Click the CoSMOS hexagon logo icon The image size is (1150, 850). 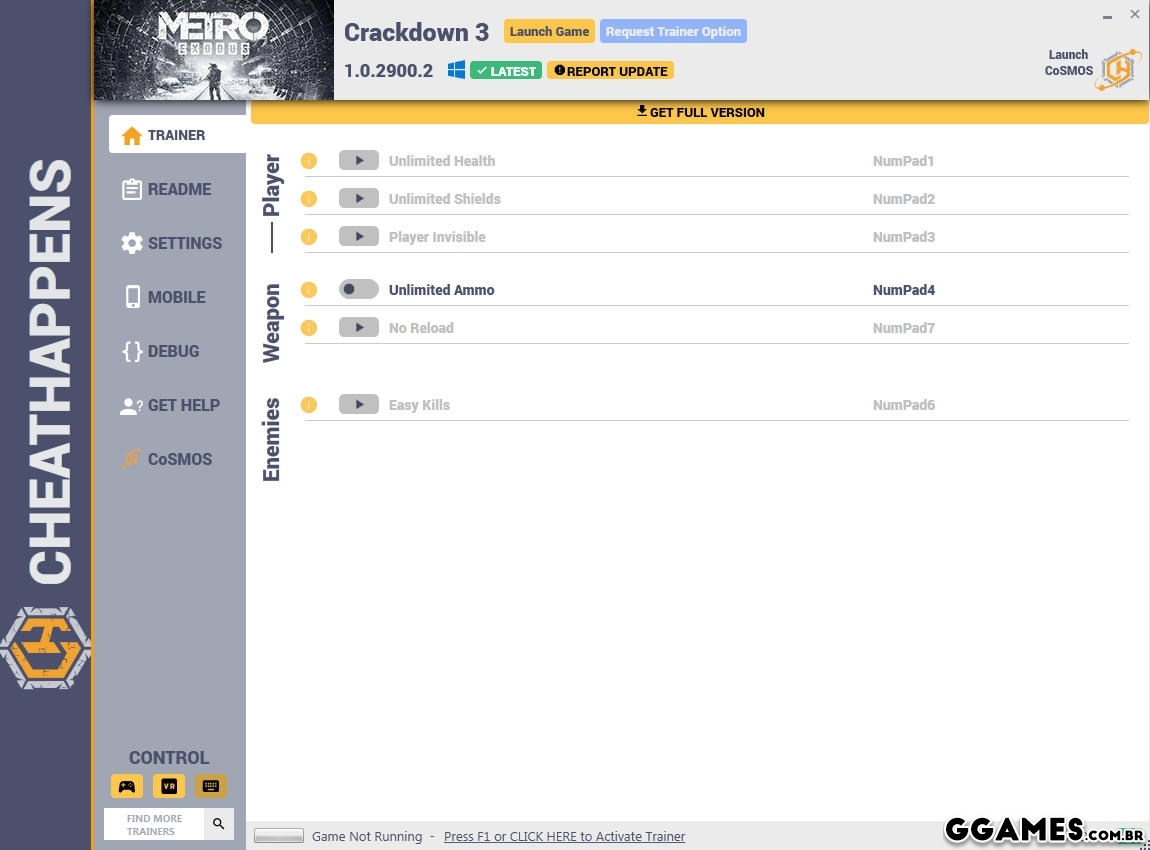click(1118, 69)
